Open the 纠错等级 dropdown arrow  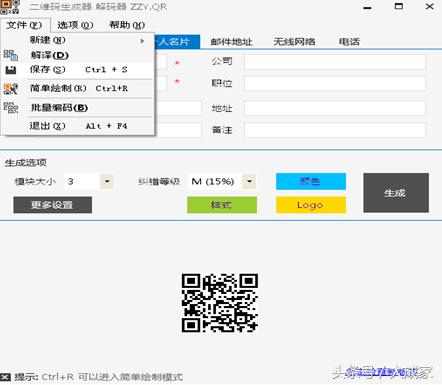[249, 182]
